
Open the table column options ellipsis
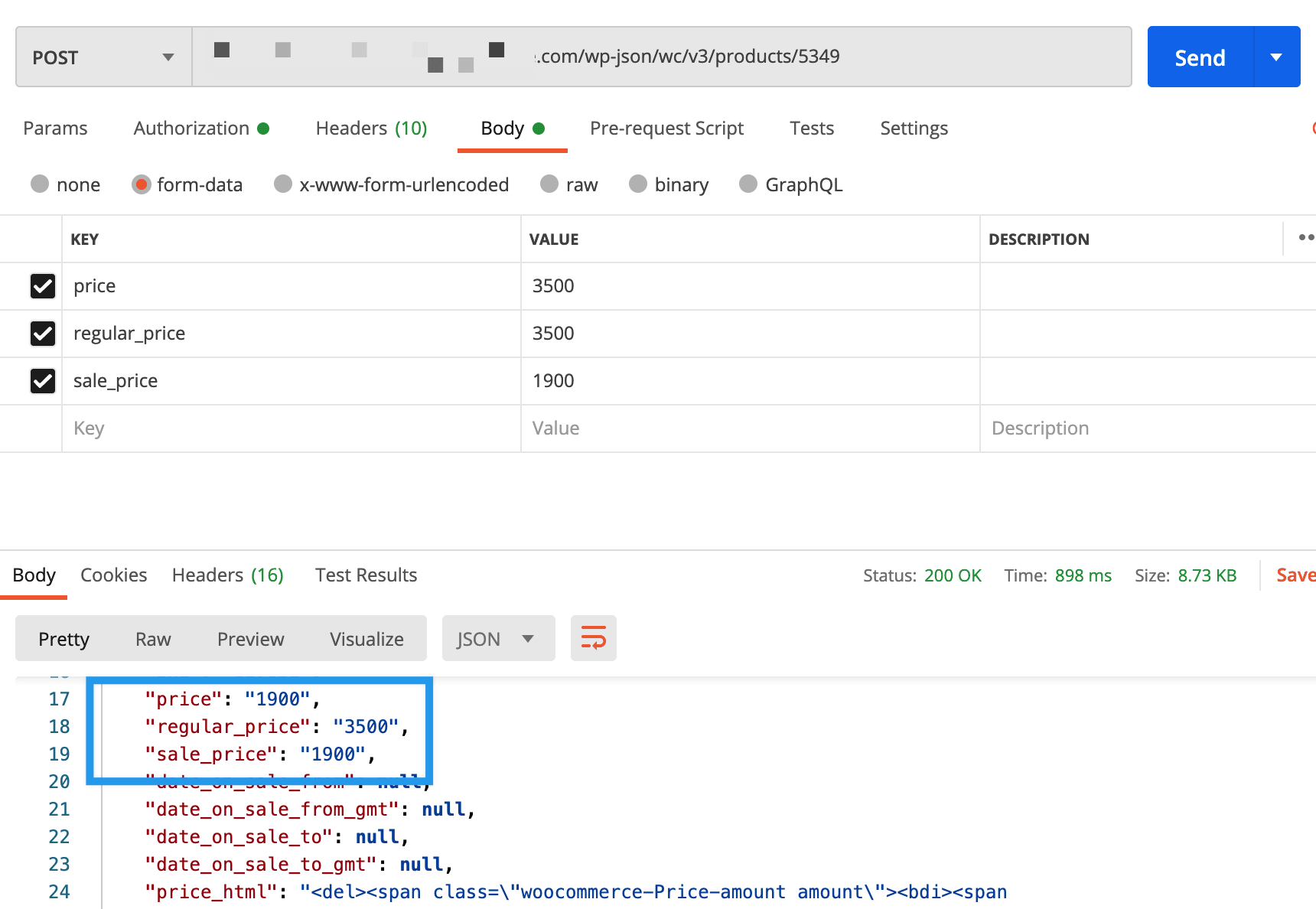point(1306,238)
